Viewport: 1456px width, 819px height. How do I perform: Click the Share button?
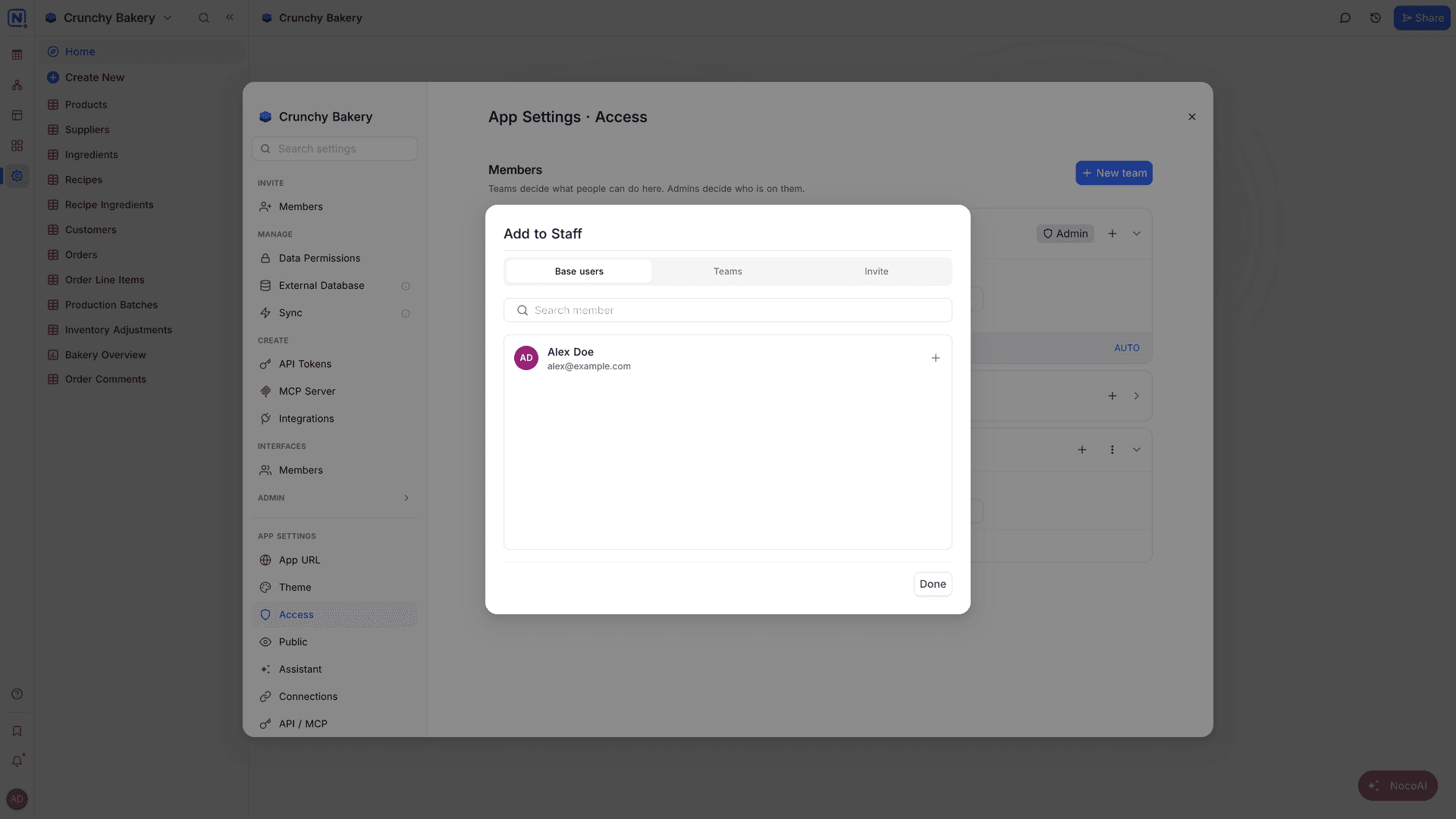1421,18
